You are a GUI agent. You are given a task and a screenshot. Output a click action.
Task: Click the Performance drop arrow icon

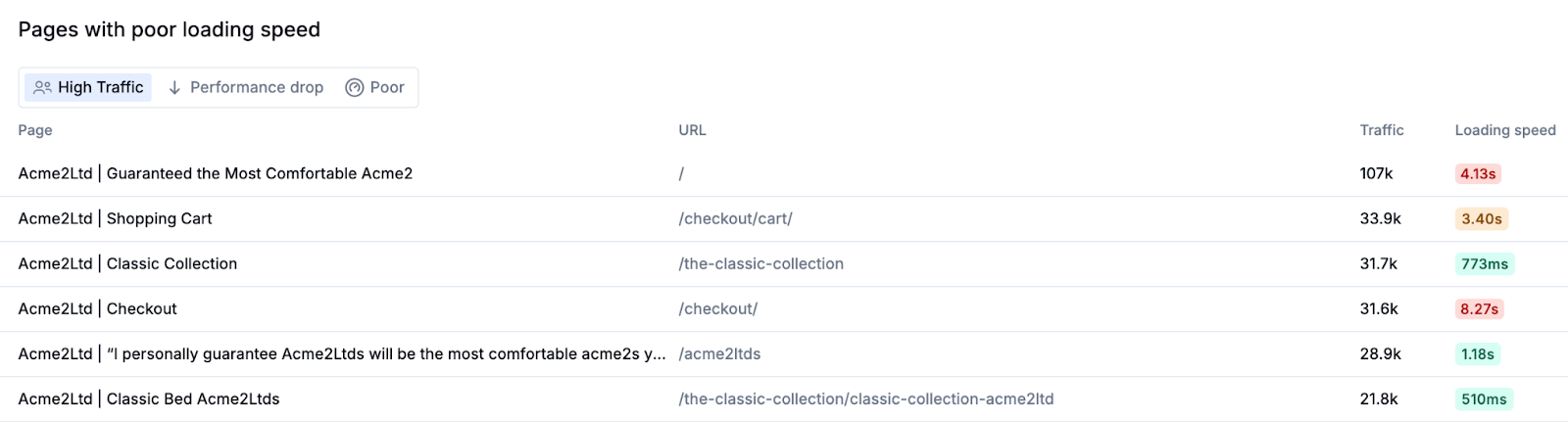[x=174, y=87]
